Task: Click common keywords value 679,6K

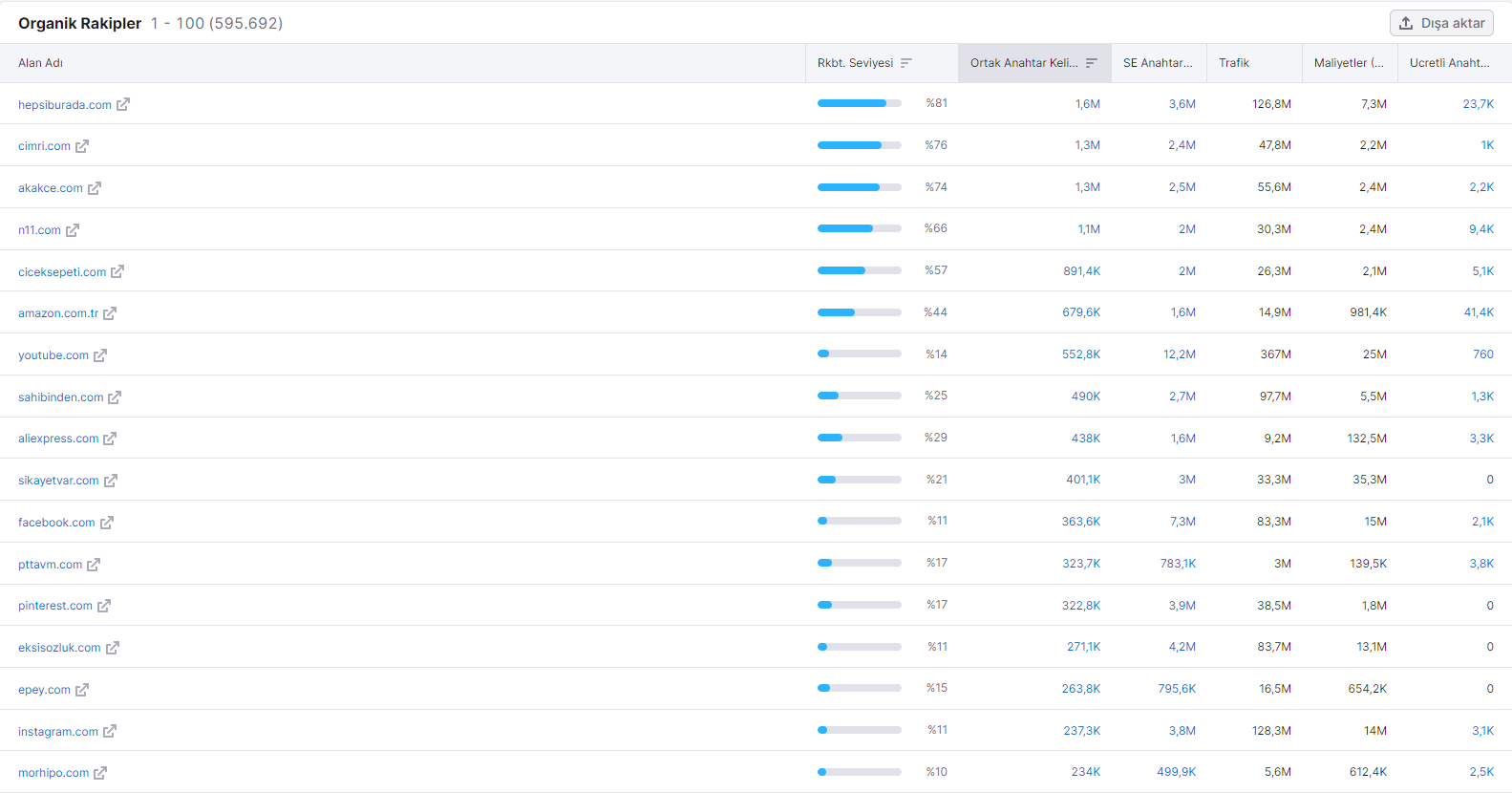Action: click(1082, 312)
